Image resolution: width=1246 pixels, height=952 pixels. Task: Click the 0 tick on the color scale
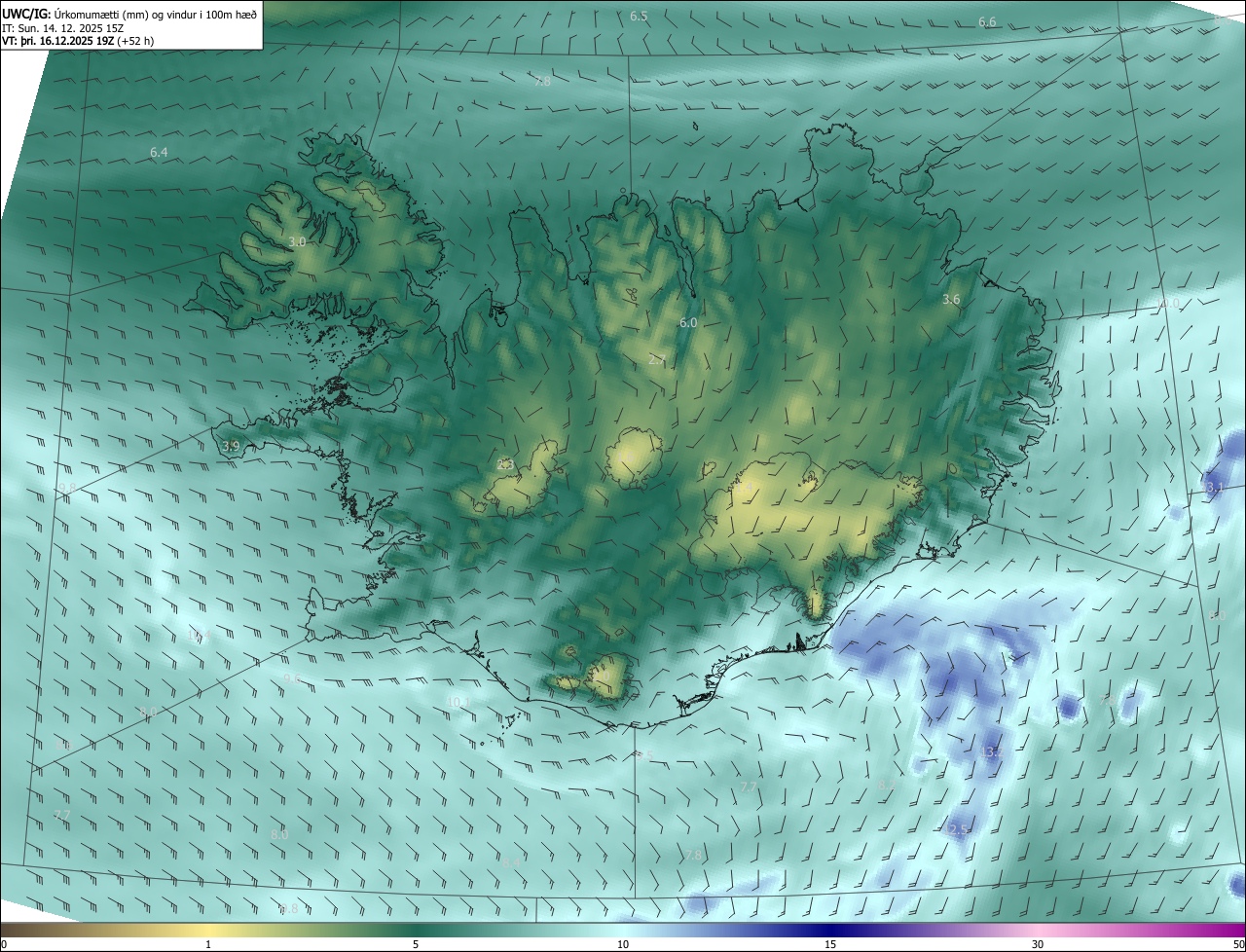[4, 944]
